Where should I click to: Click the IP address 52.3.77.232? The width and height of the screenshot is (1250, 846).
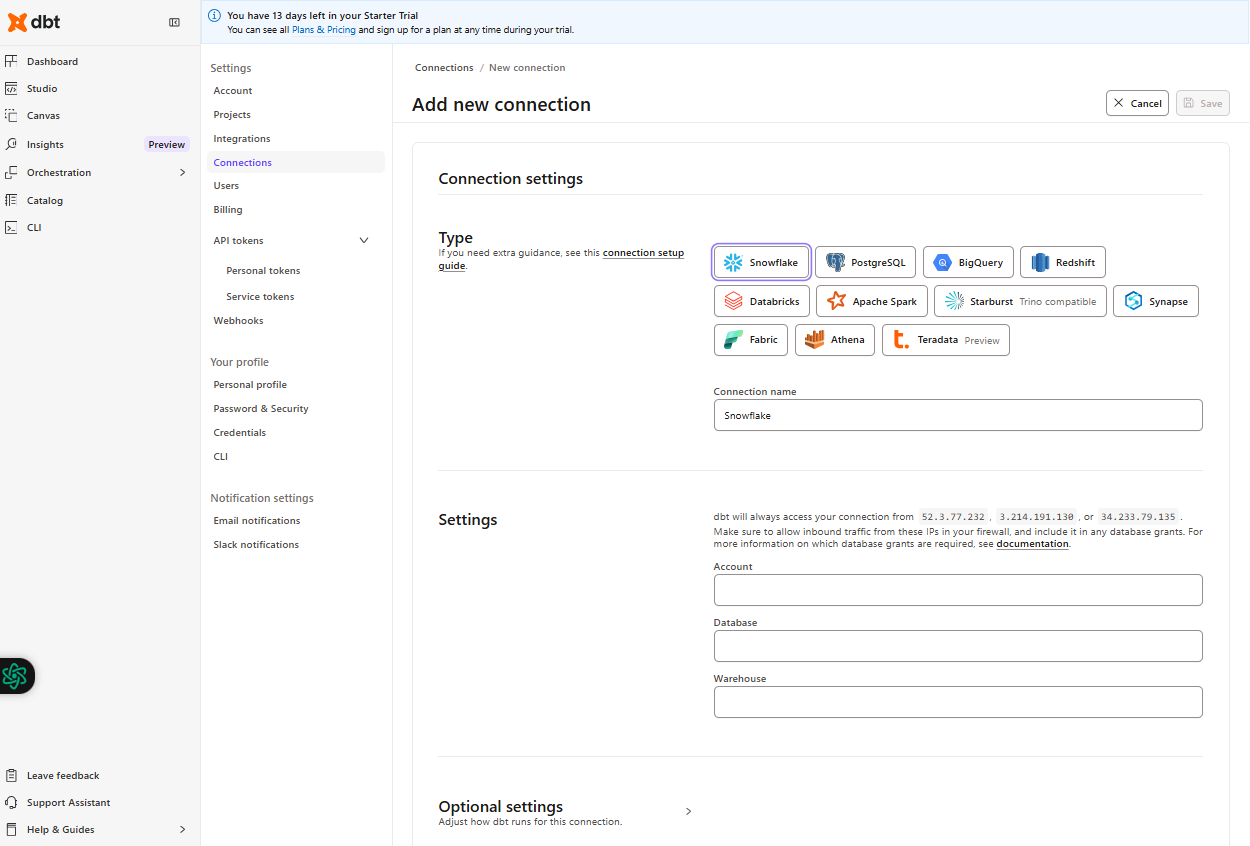point(953,517)
